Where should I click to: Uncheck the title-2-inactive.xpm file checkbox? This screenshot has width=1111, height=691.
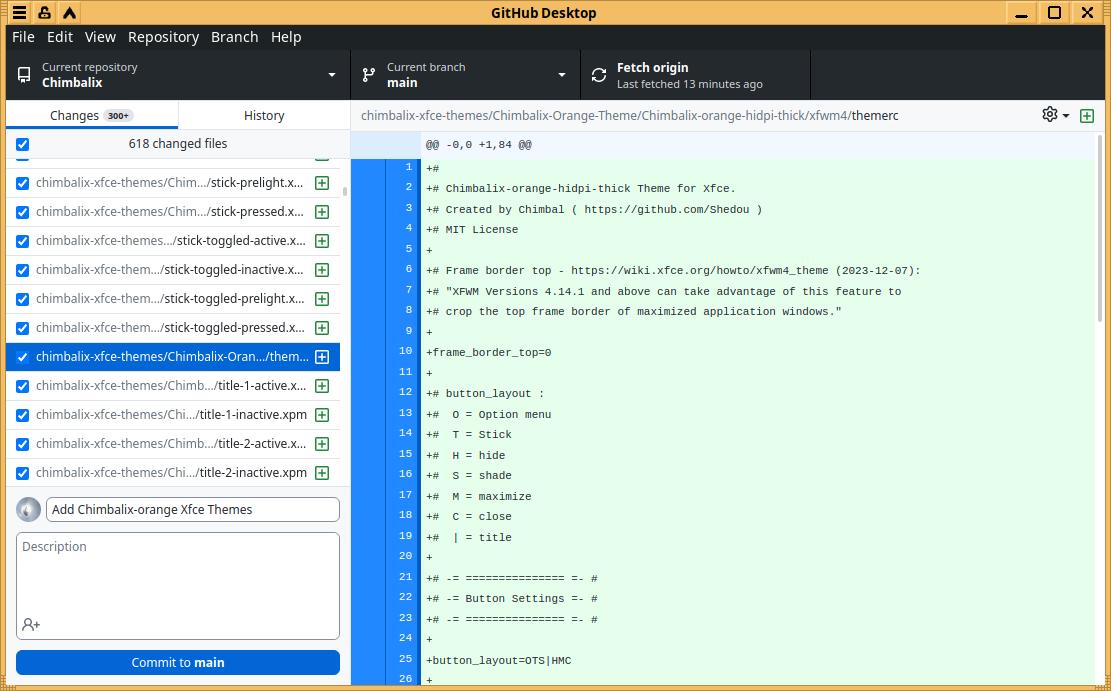(23, 473)
